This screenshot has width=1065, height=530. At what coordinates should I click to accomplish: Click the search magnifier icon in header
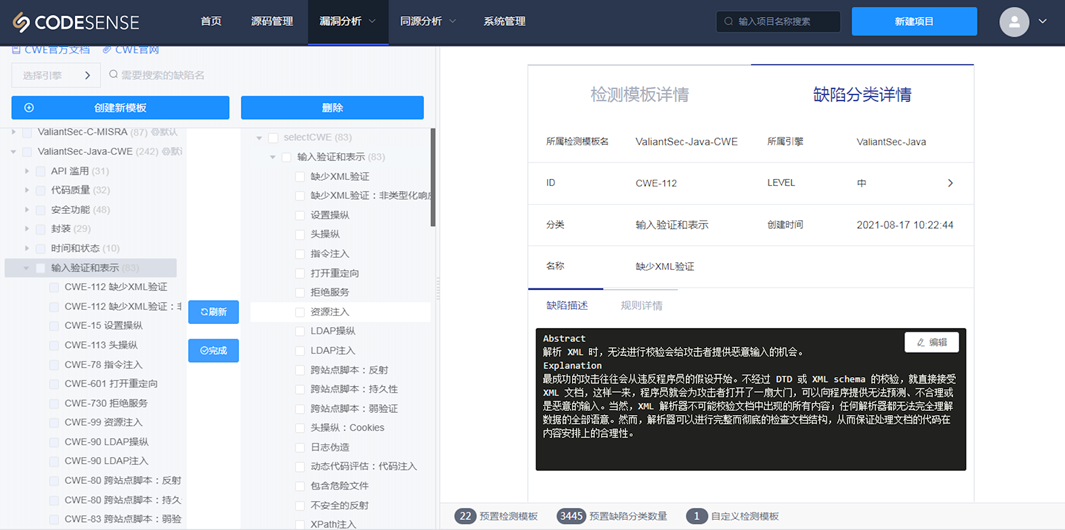point(729,22)
